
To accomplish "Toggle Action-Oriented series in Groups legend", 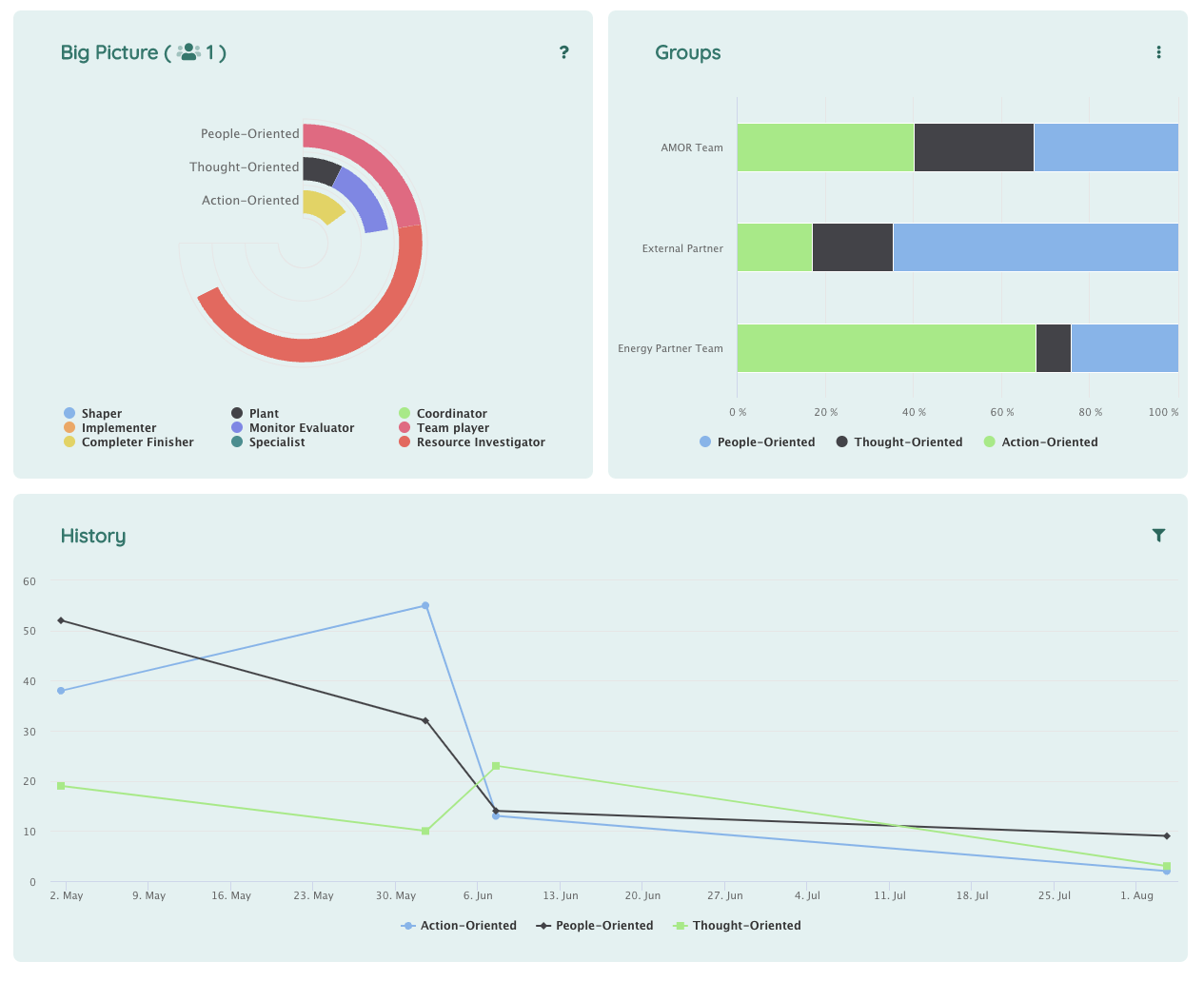I will coord(1040,442).
